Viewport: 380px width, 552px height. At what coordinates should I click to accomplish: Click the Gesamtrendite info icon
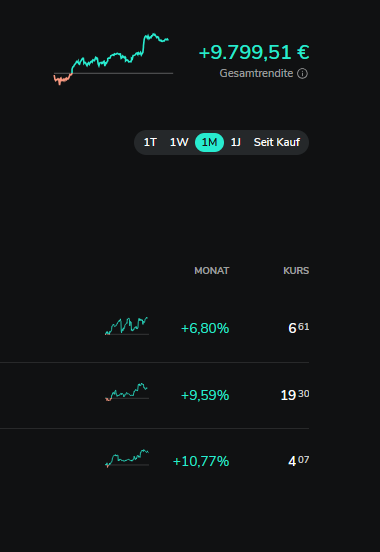(x=302, y=74)
